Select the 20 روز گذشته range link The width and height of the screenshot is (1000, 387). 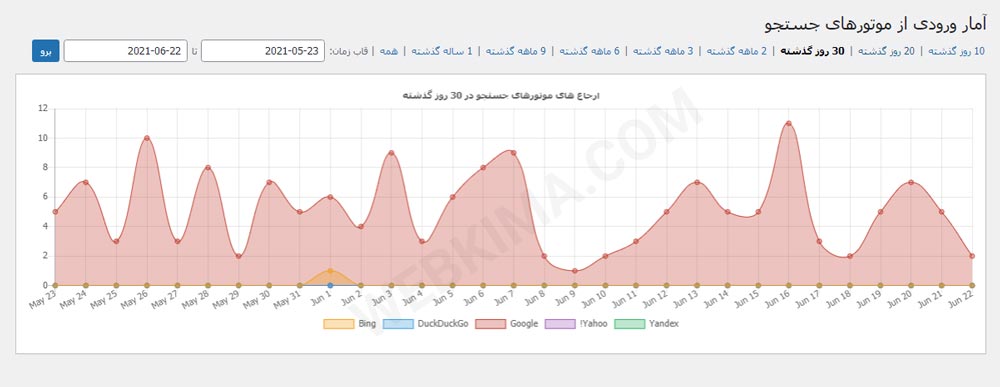(x=886, y=51)
